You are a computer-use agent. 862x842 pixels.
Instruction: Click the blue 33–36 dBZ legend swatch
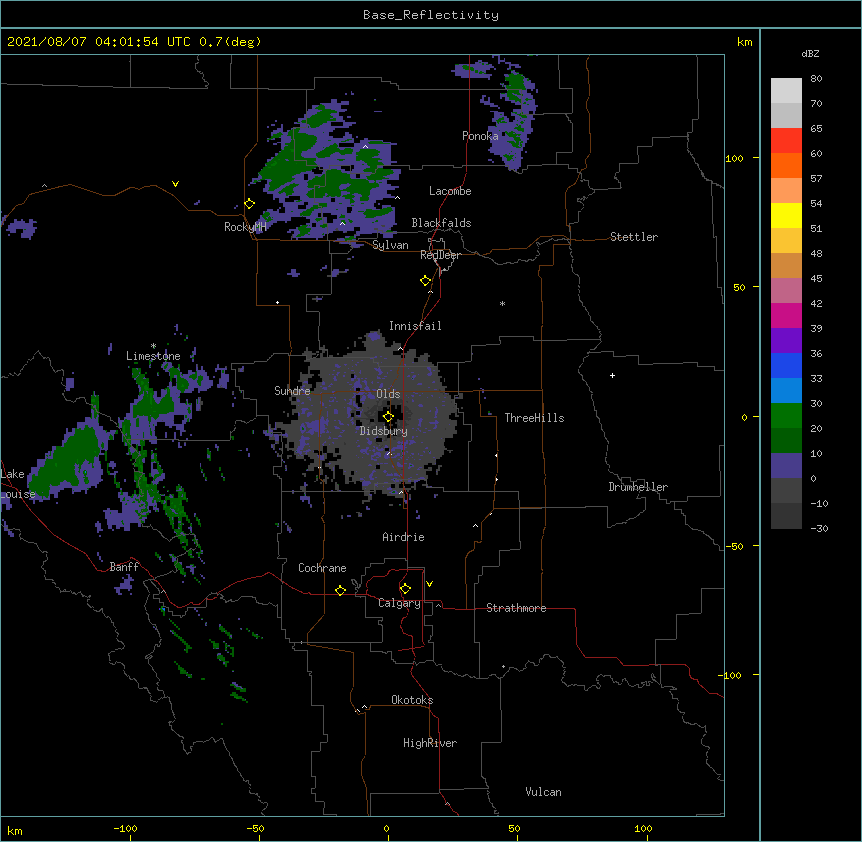pos(786,365)
